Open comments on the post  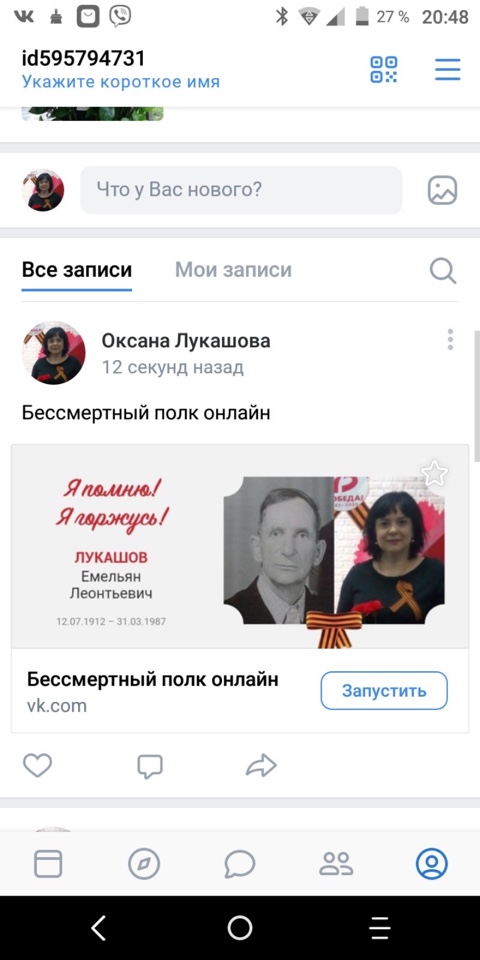(x=150, y=766)
